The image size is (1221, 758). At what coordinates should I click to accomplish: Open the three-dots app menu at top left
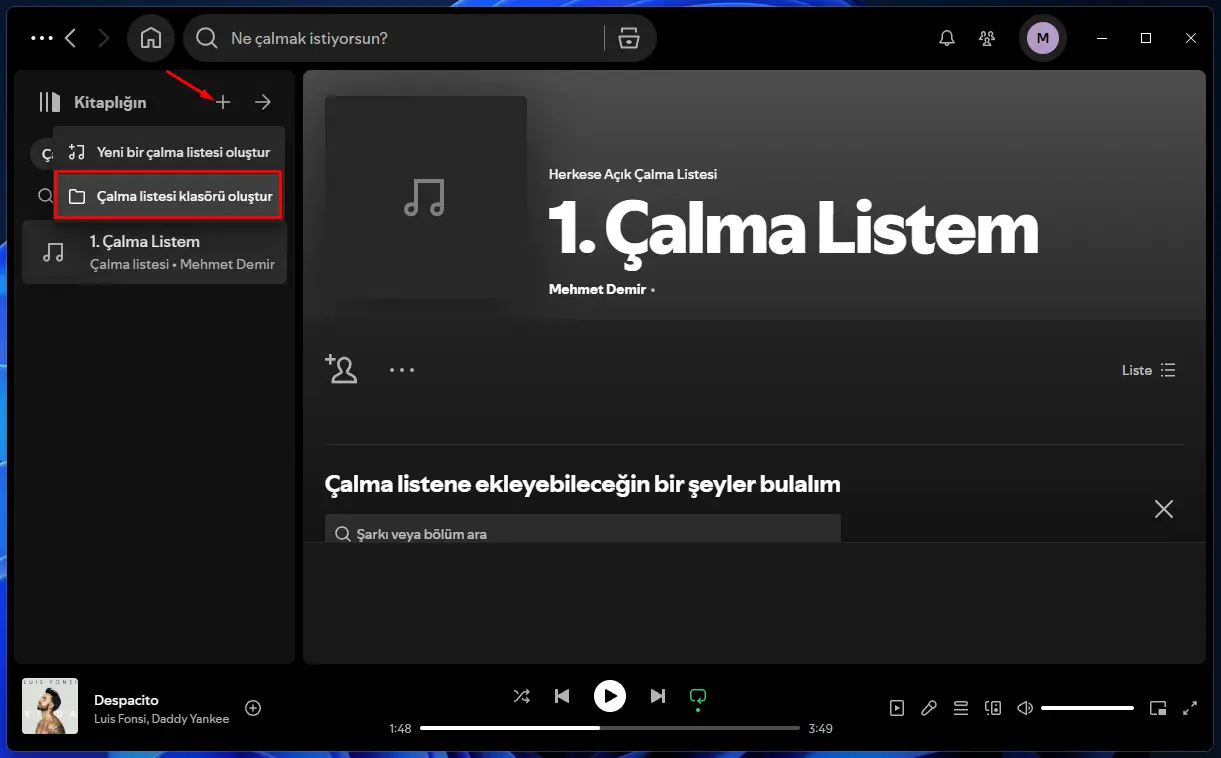41,38
